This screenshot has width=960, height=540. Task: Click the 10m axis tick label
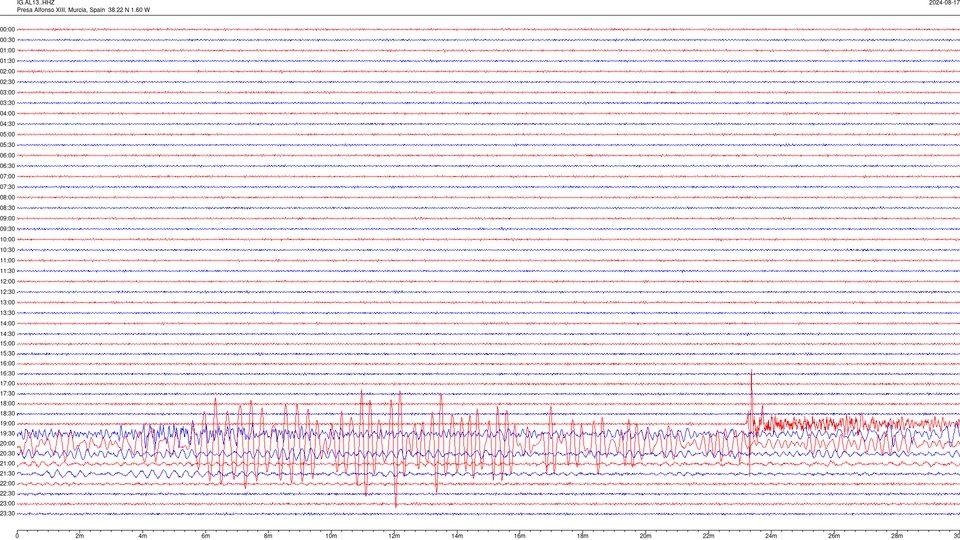click(331, 536)
